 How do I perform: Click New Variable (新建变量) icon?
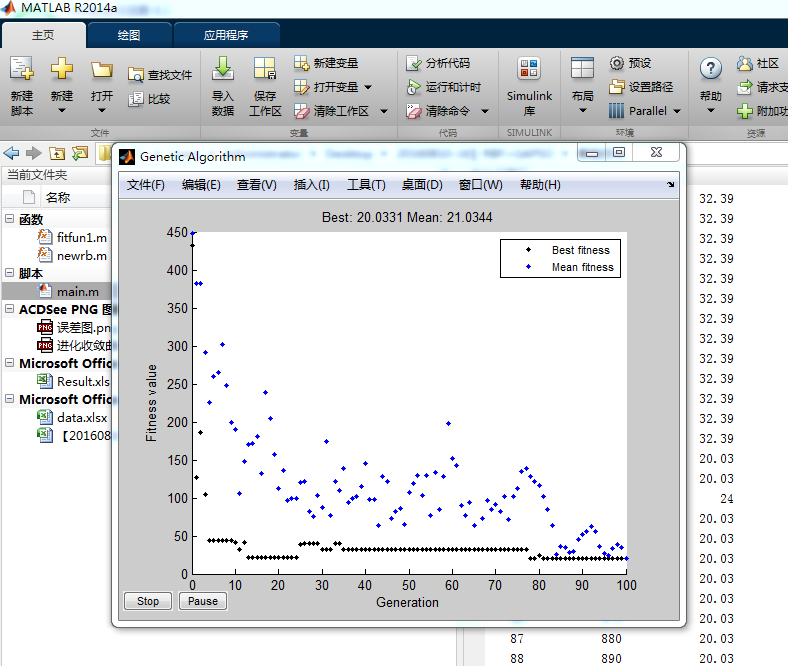pyautogui.click(x=302, y=63)
